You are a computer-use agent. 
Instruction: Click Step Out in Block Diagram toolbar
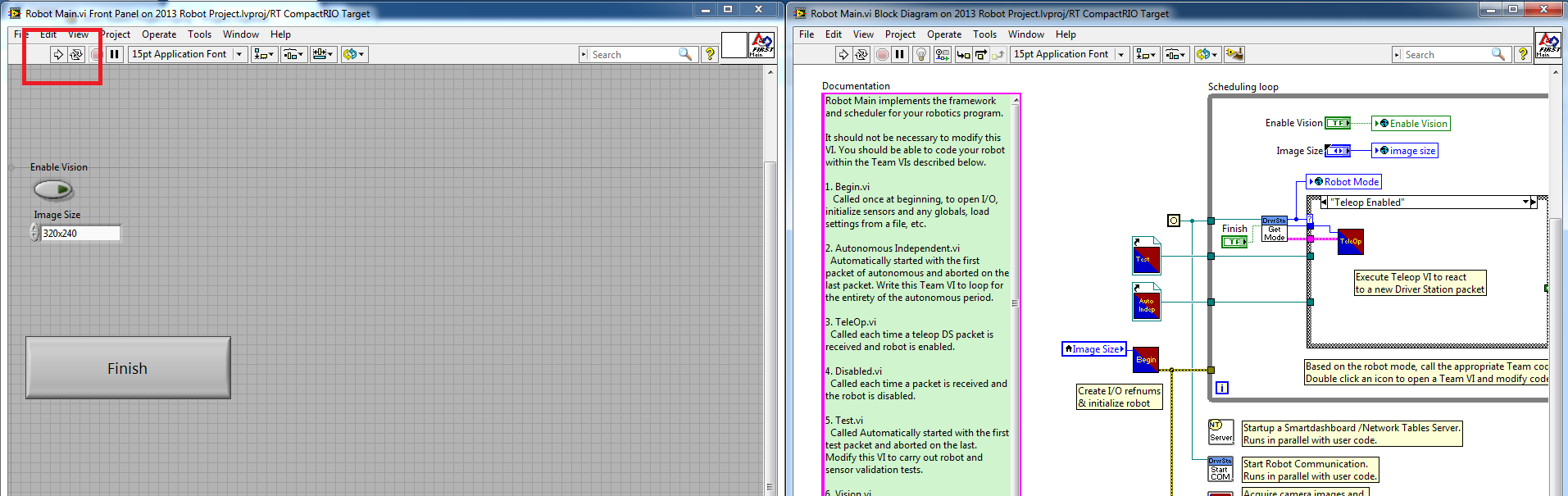[998, 54]
